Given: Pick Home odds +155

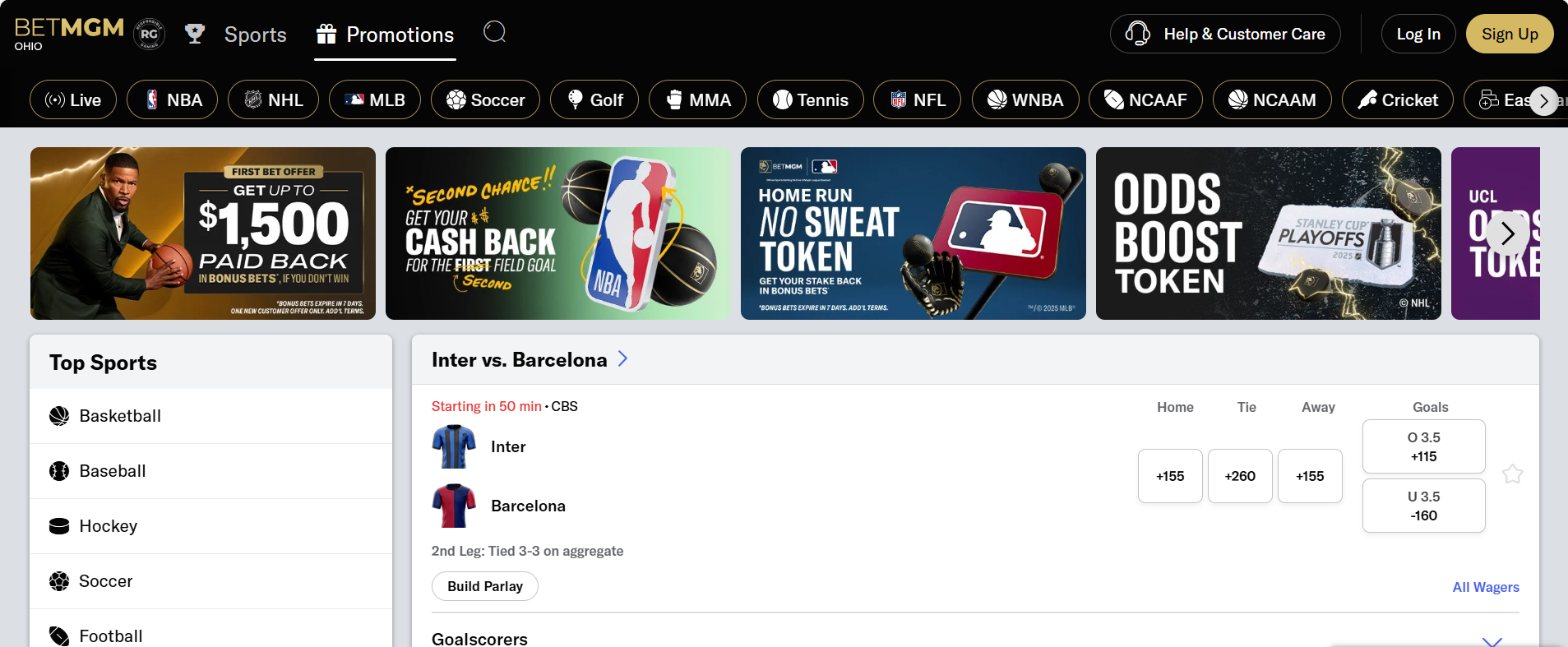Looking at the screenshot, I should point(1170,476).
